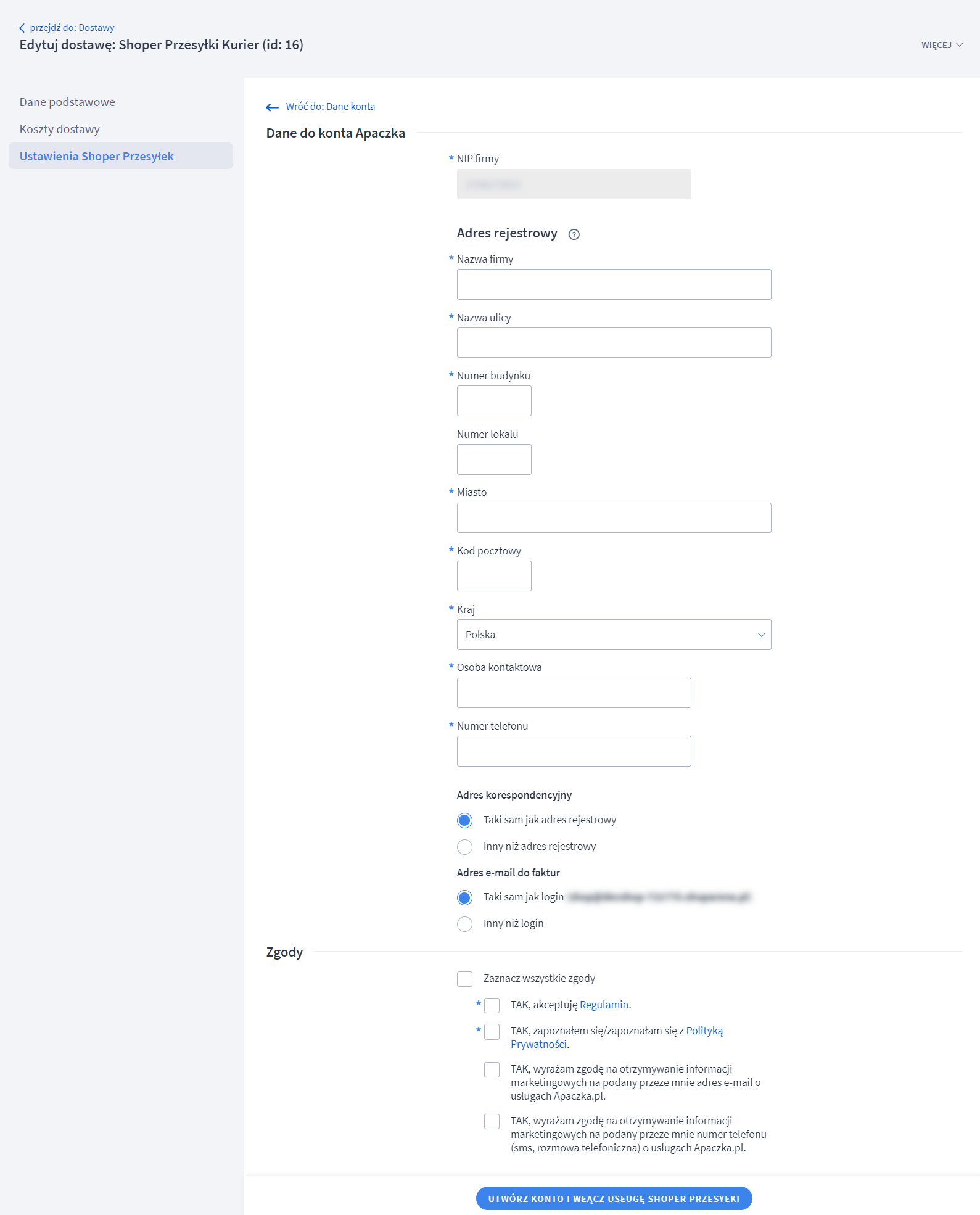Focus the Nazwa firmy input field

pyautogui.click(x=614, y=284)
